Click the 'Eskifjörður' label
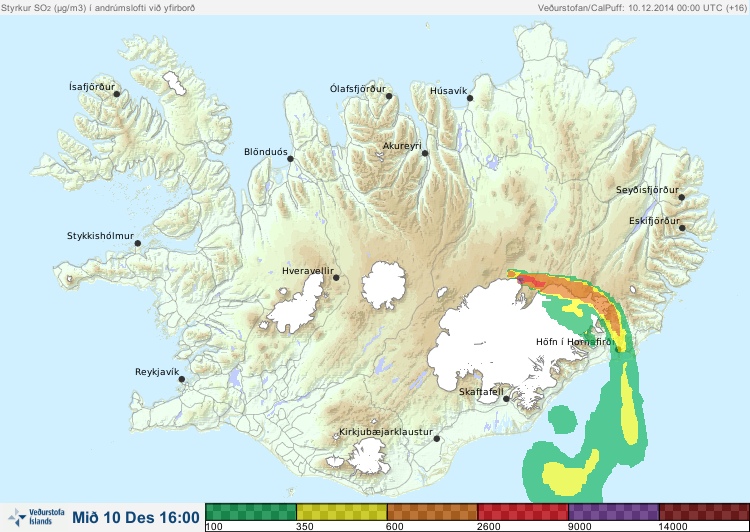The width and height of the screenshot is (750, 532). pos(654,221)
